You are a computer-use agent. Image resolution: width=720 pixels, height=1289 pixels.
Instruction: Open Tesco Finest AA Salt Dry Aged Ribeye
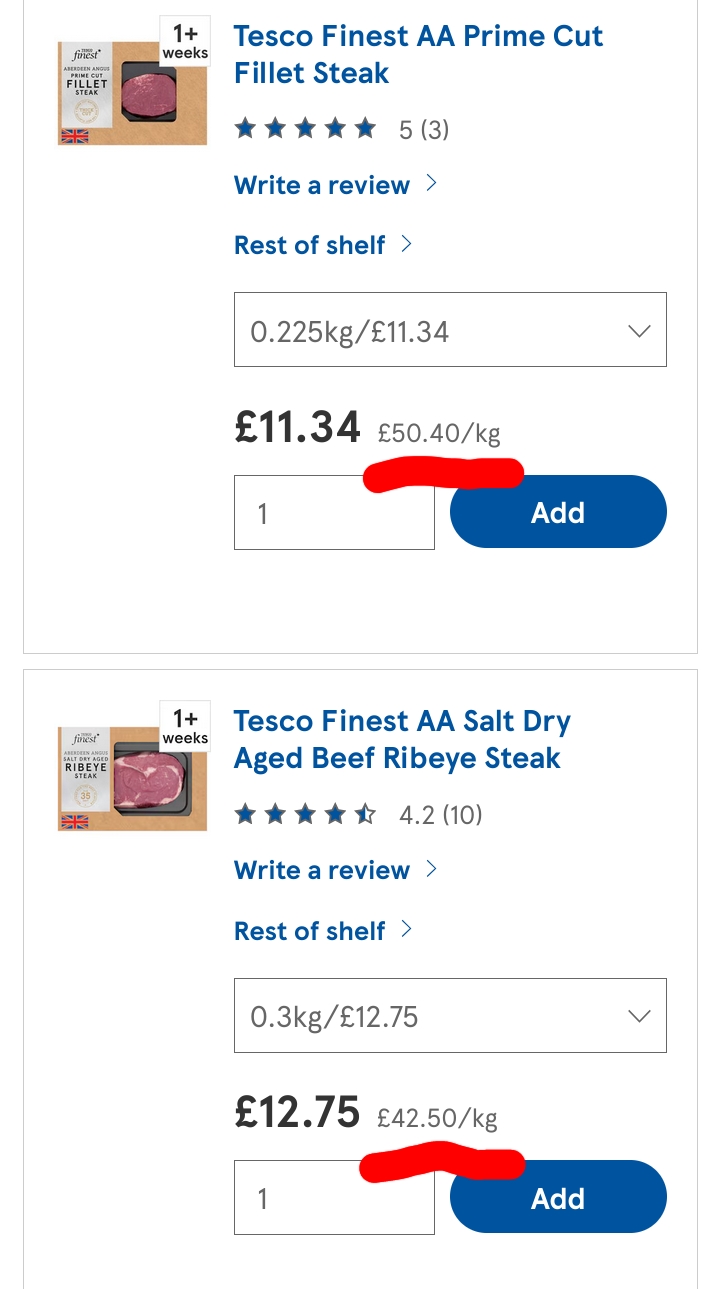pyautogui.click(x=402, y=740)
